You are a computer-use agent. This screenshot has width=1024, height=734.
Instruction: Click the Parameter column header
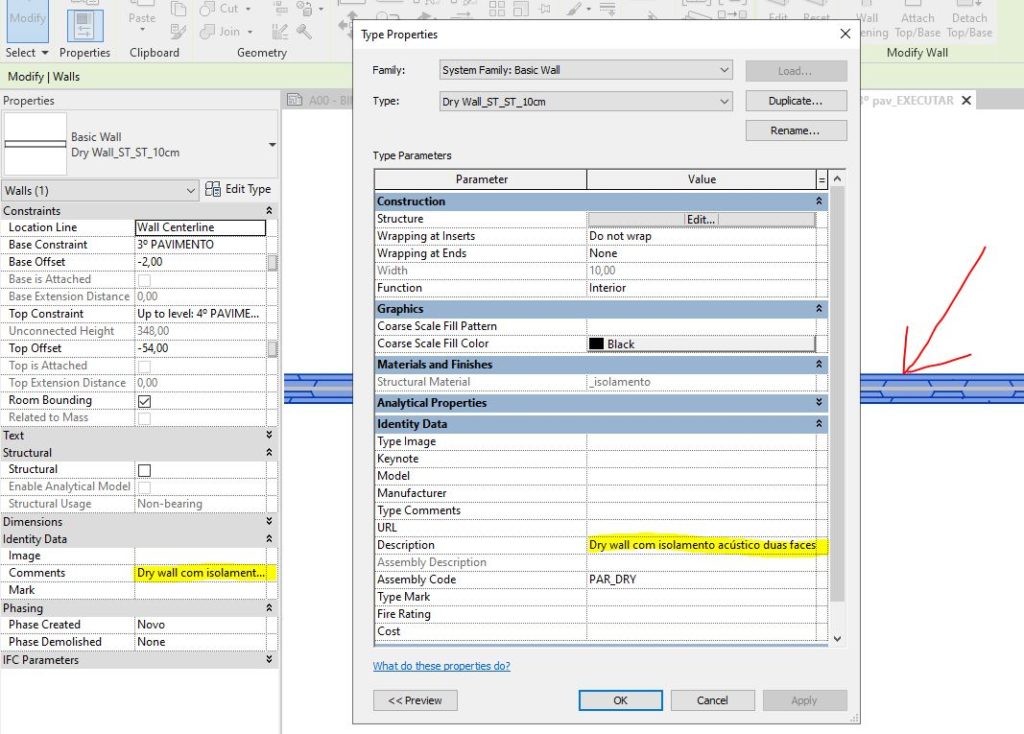click(481, 179)
